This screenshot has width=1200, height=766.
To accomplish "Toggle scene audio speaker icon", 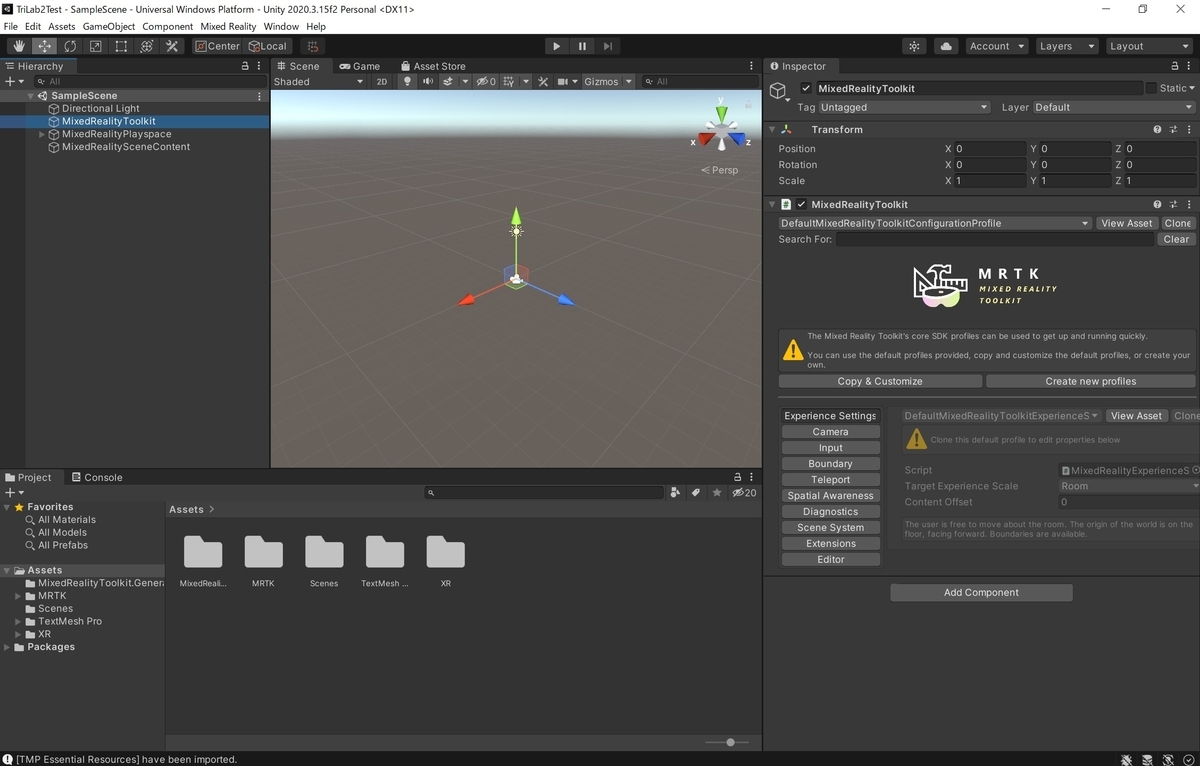I will point(428,82).
